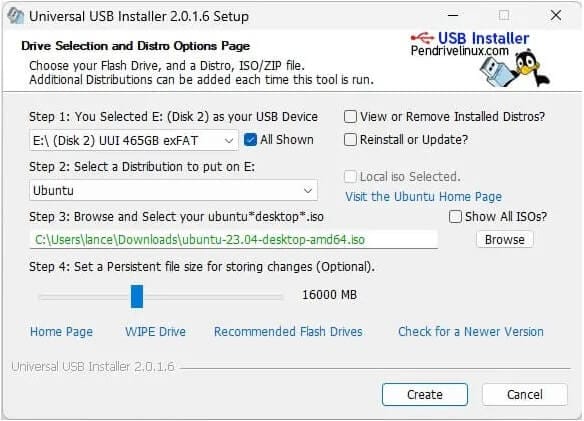Uncheck the All Shown checkbox
The height and width of the screenshot is (421, 584).
250,140
